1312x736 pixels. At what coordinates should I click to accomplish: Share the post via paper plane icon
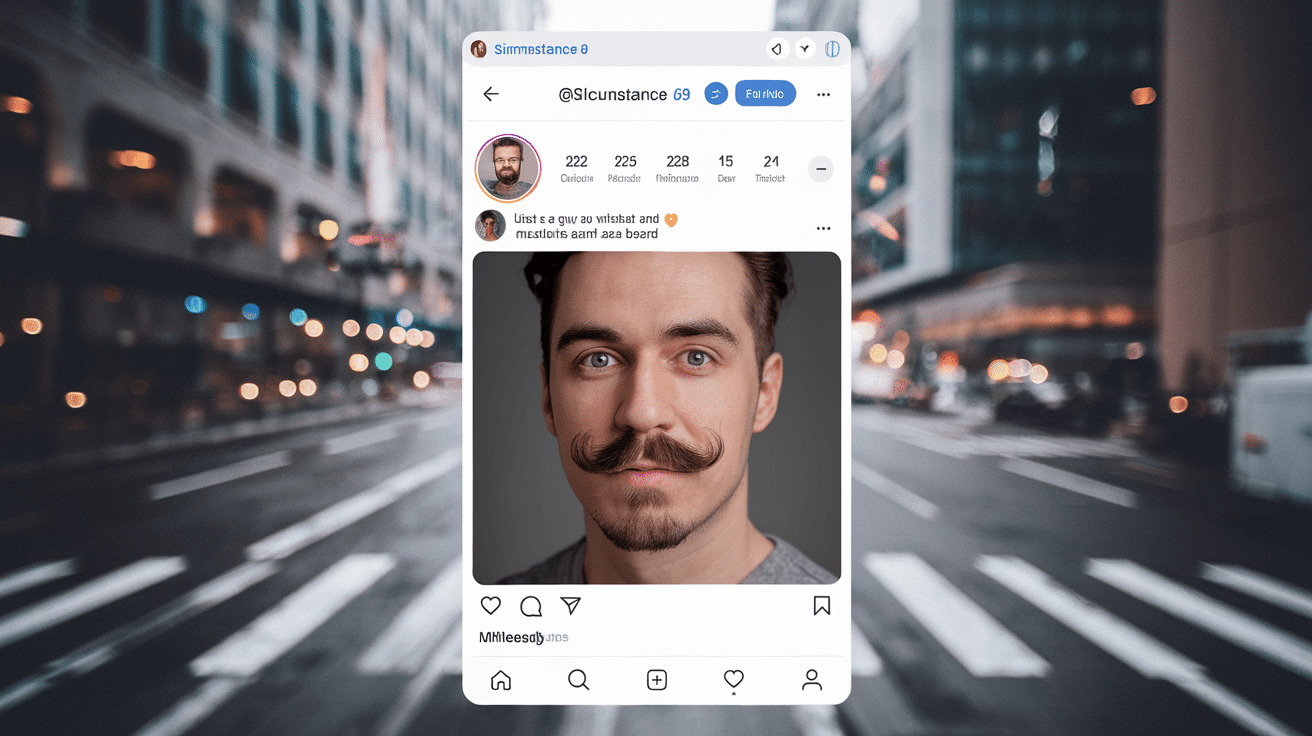(x=570, y=606)
